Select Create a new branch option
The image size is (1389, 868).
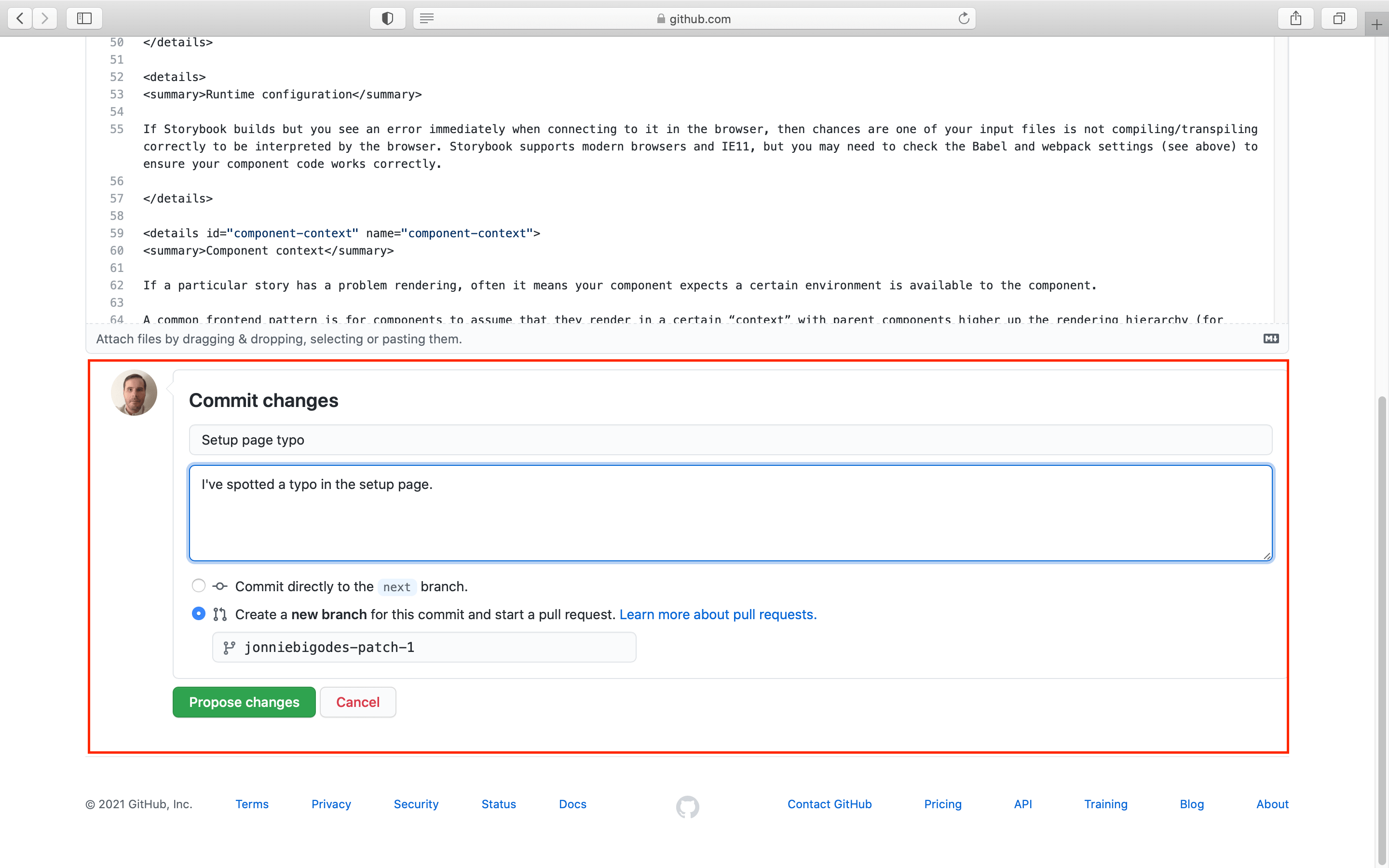tap(198, 614)
